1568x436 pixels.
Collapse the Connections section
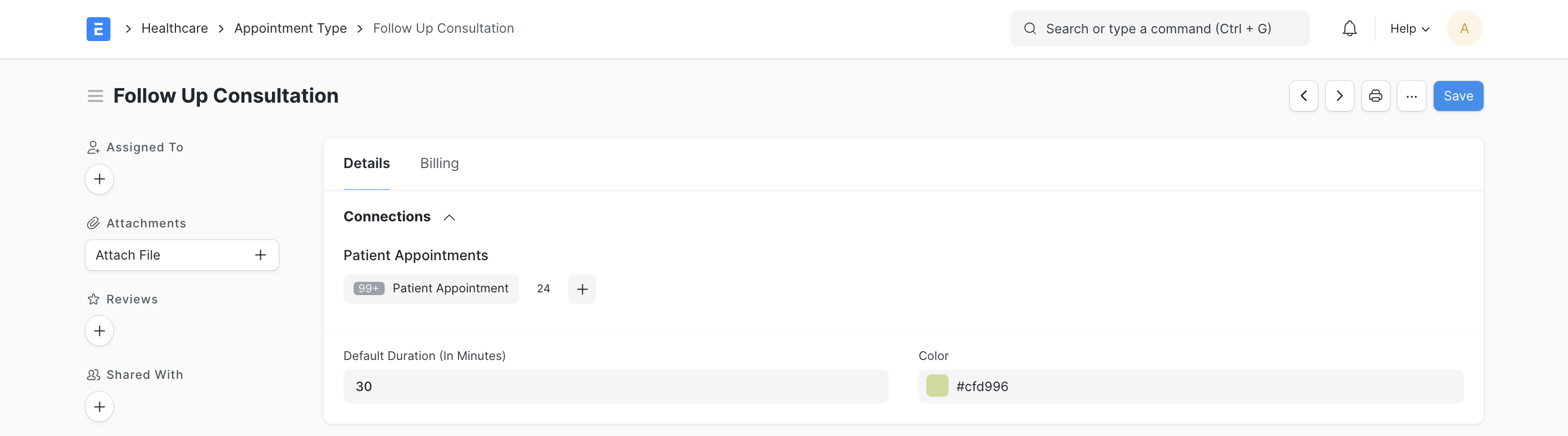point(449,217)
